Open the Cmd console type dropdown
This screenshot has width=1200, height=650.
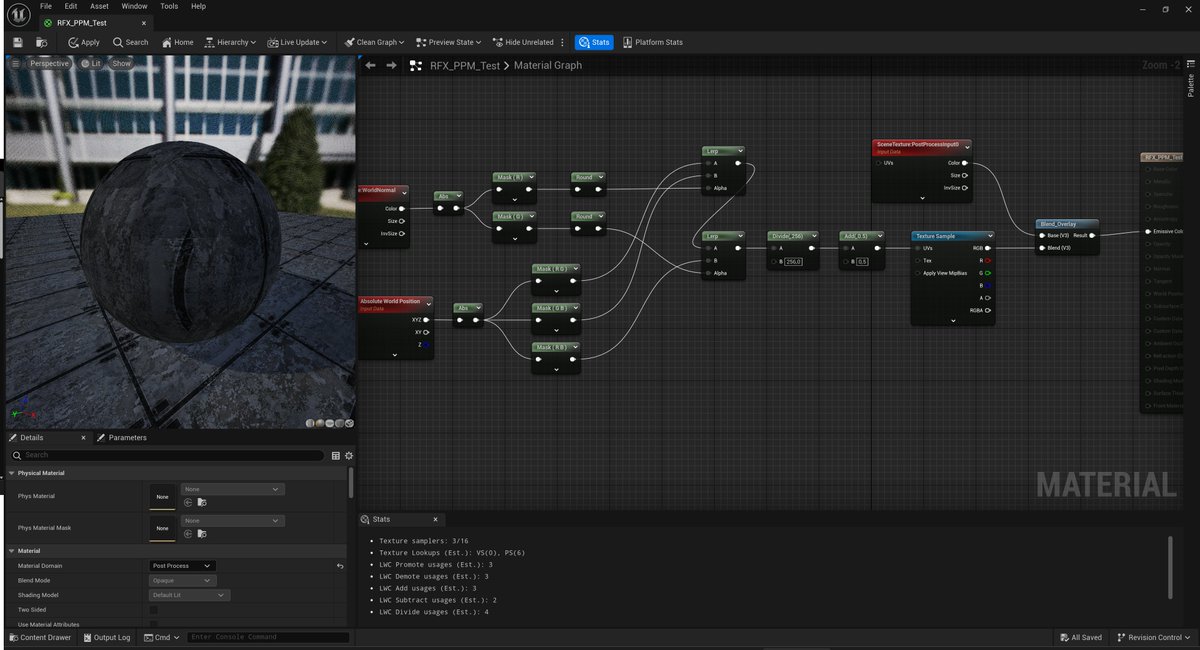point(162,637)
